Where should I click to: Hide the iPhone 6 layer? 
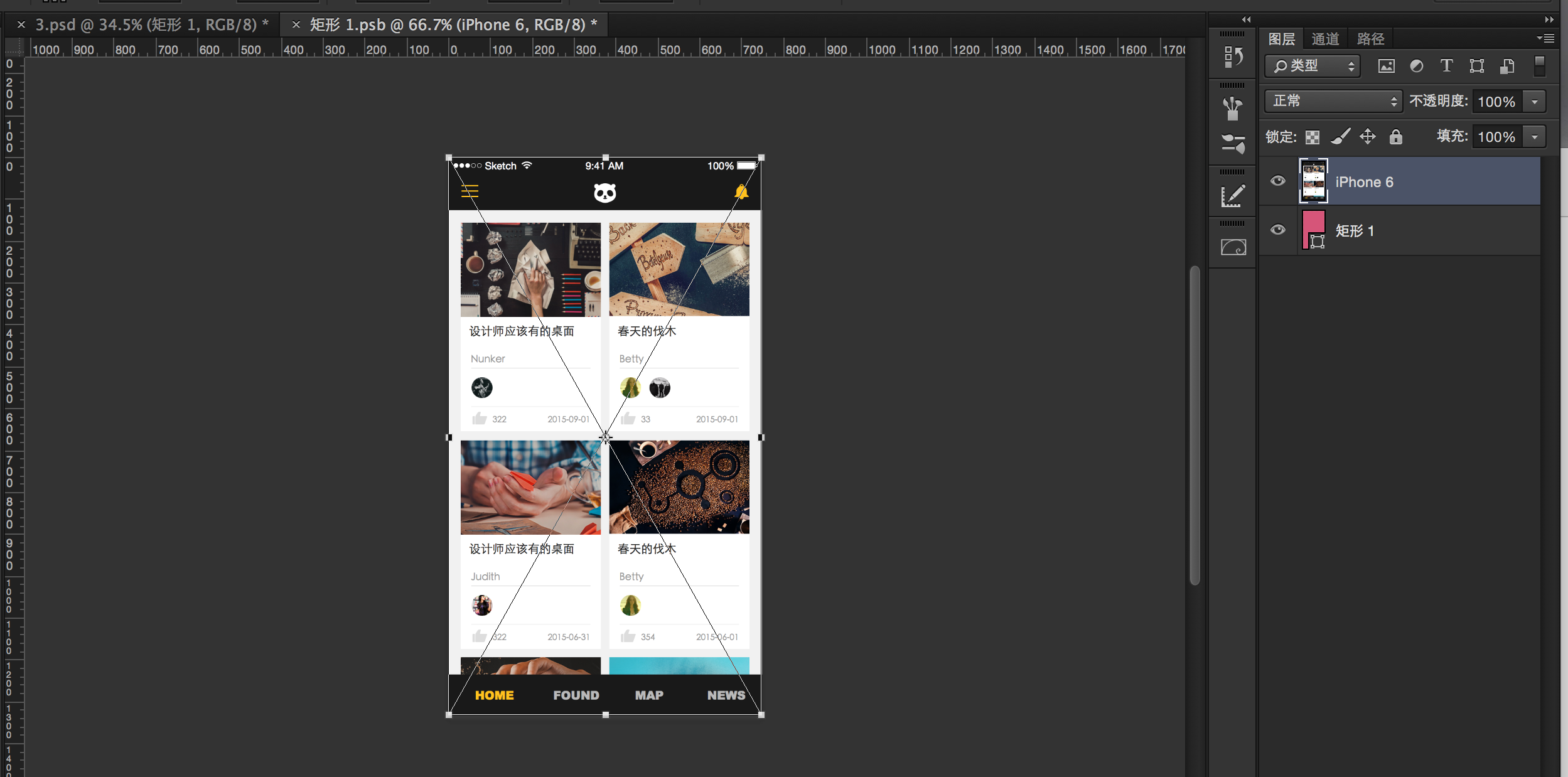click(1277, 181)
